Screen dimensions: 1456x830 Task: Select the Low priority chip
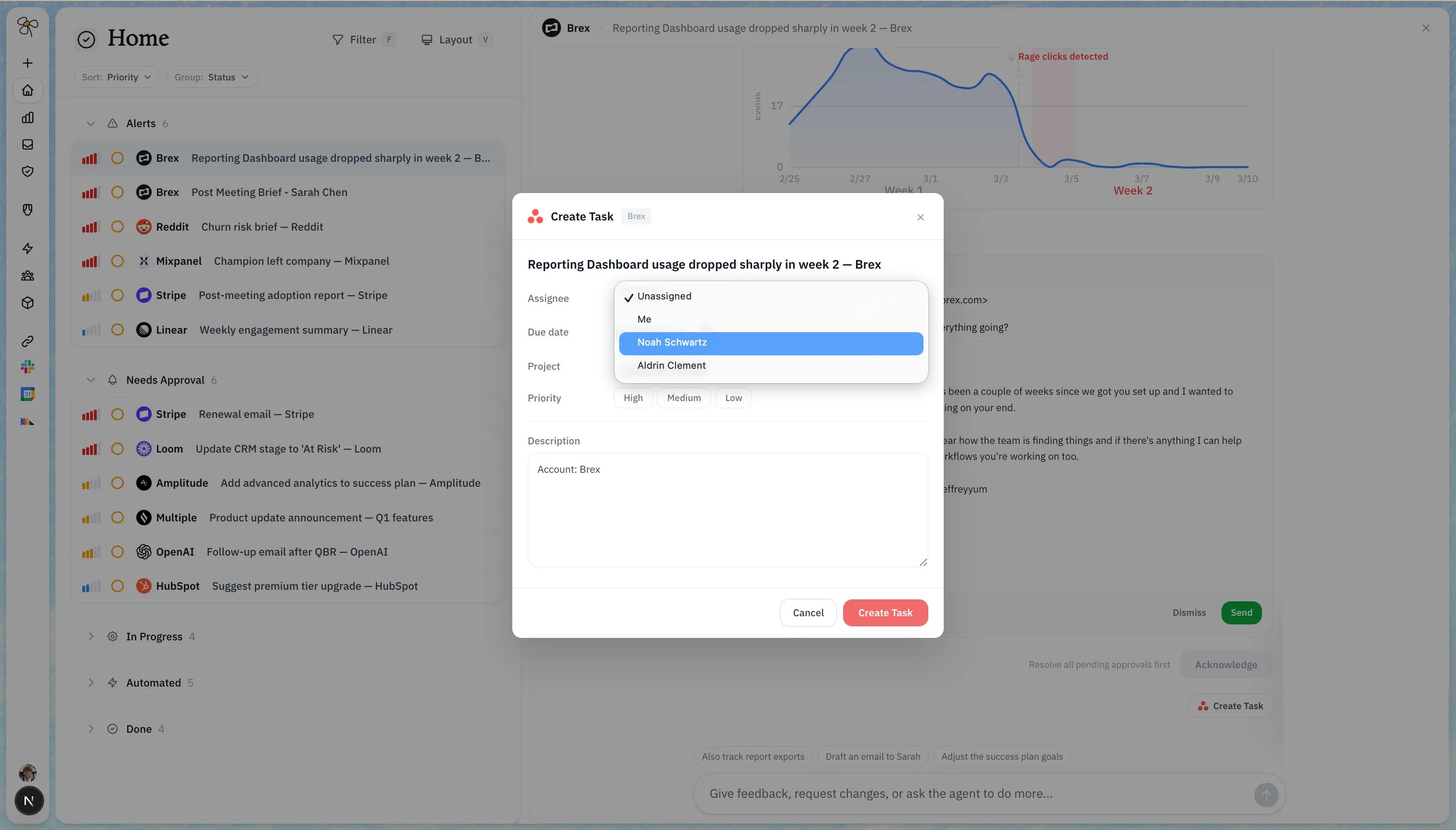(x=733, y=398)
